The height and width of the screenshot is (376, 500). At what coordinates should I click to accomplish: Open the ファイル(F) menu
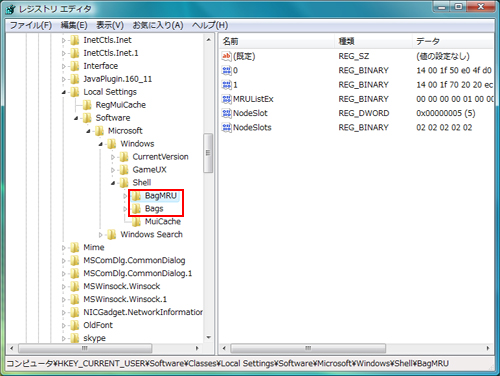[x=31, y=25]
